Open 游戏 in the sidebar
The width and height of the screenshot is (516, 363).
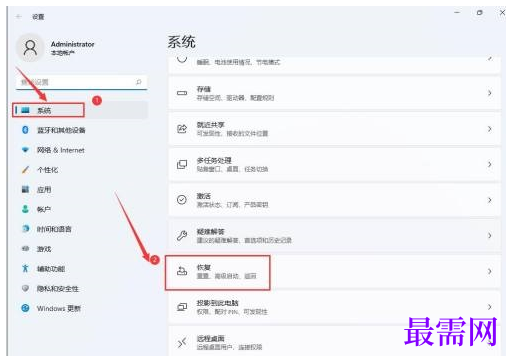click(x=44, y=249)
